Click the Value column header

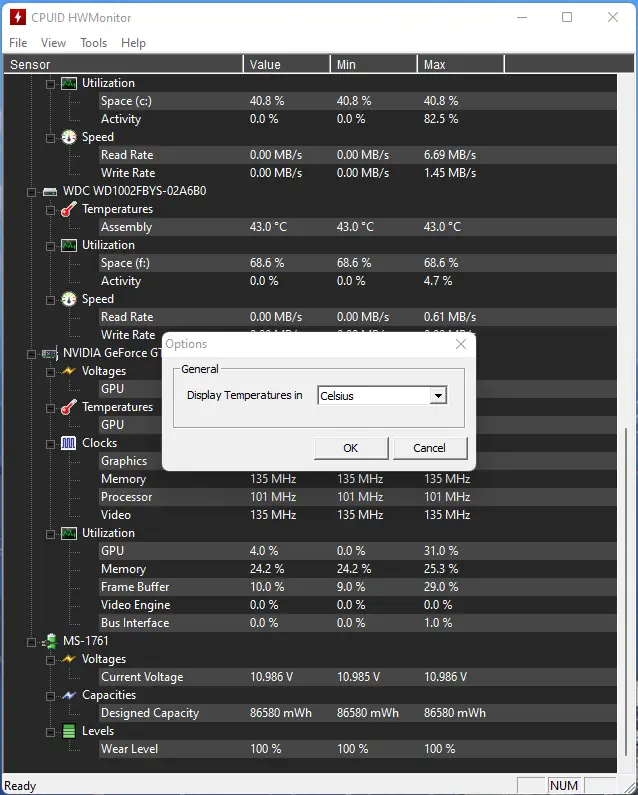point(287,65)
